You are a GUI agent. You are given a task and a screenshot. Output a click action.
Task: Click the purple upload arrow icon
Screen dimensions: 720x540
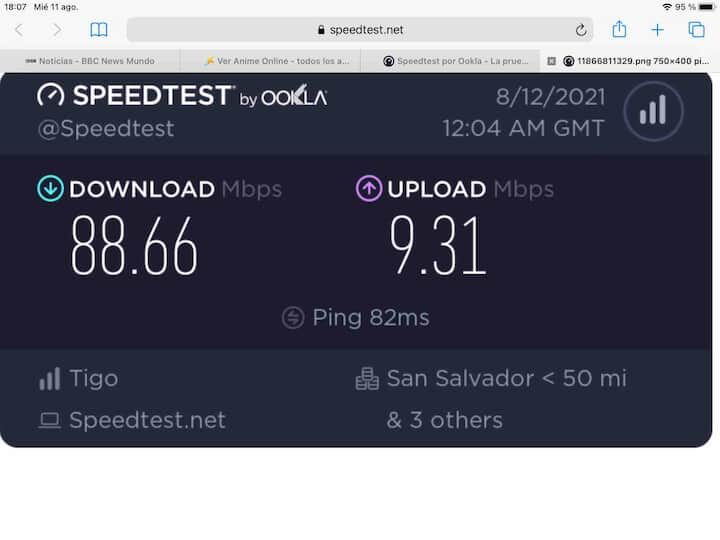369,188
